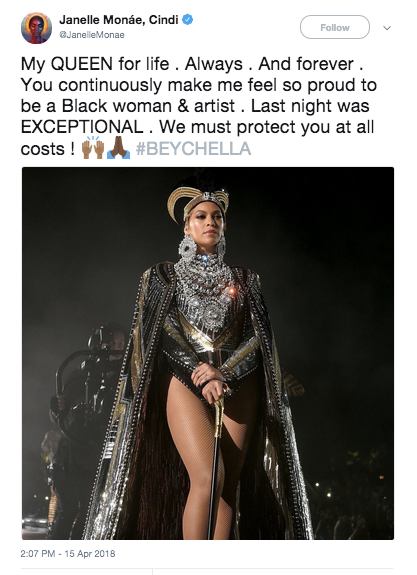Click the "15 Apr 2018" date text
This screenshot has width=417, height=575.
pos(90,553)
